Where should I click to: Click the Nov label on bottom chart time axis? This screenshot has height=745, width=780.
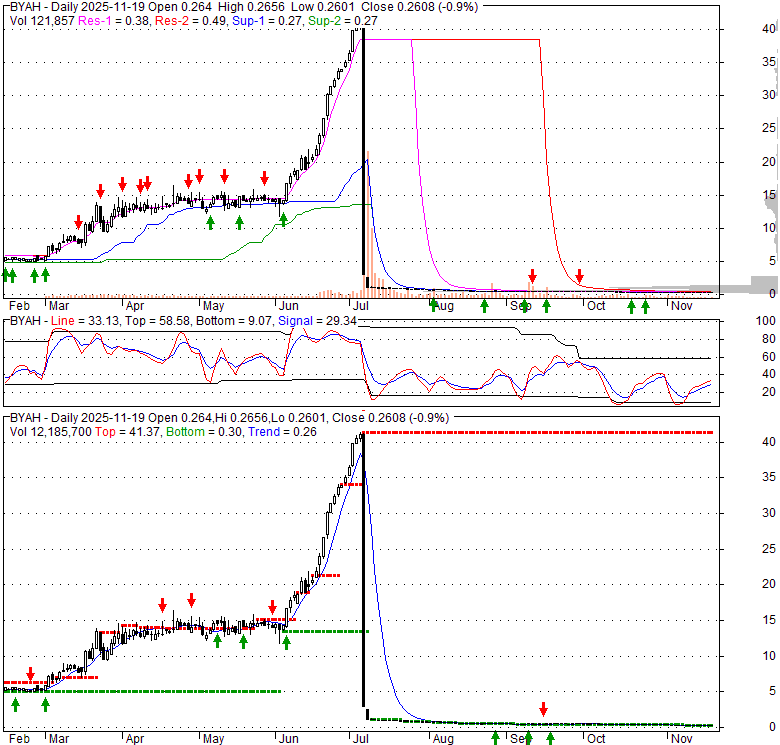point(681,738)
